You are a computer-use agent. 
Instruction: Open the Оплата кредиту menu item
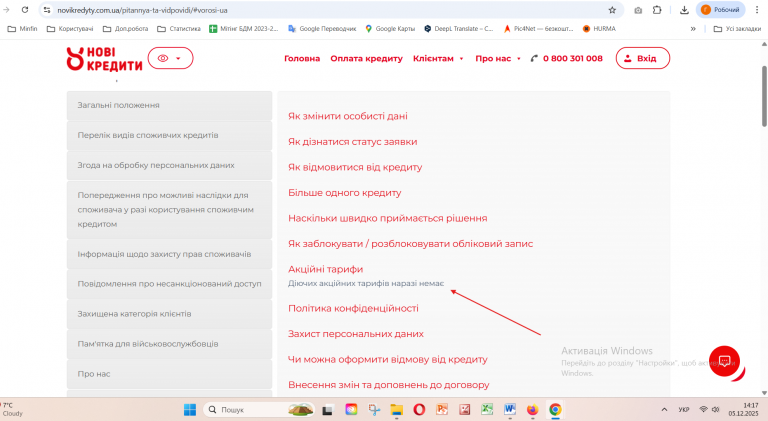366,58
